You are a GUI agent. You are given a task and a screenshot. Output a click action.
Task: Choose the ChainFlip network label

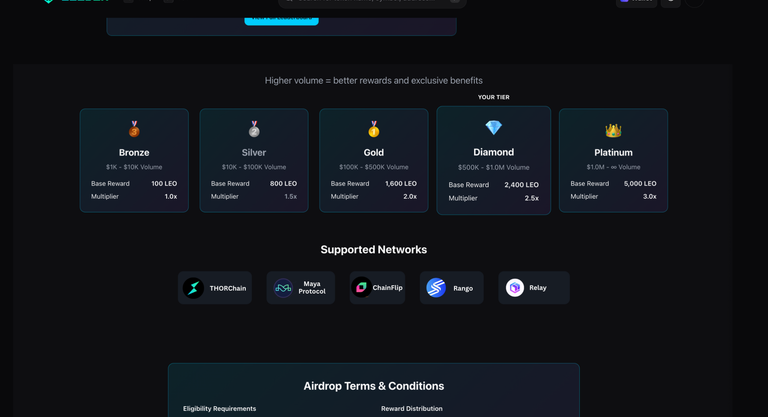(387, 288)
